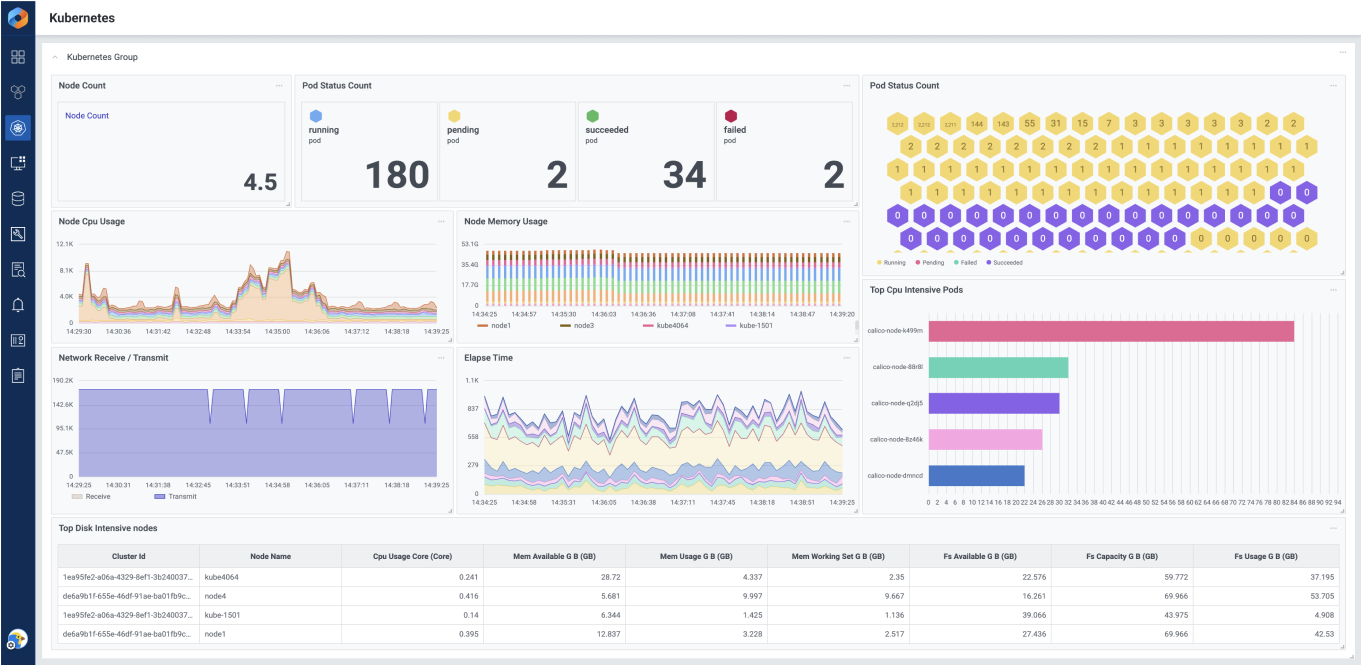Open options menu of Pod Status cards panel
The height and width of the screenshot is (665, 1361).
[847, 86]
